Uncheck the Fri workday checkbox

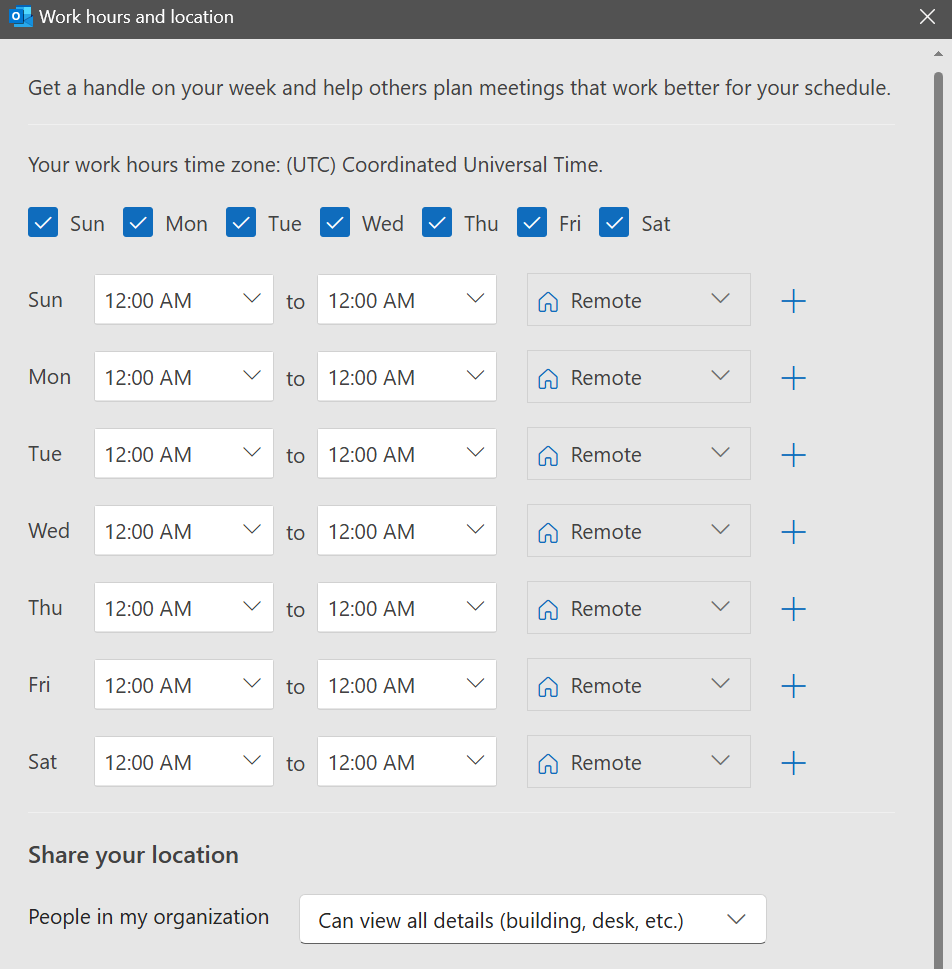click(x=532, y=222)
